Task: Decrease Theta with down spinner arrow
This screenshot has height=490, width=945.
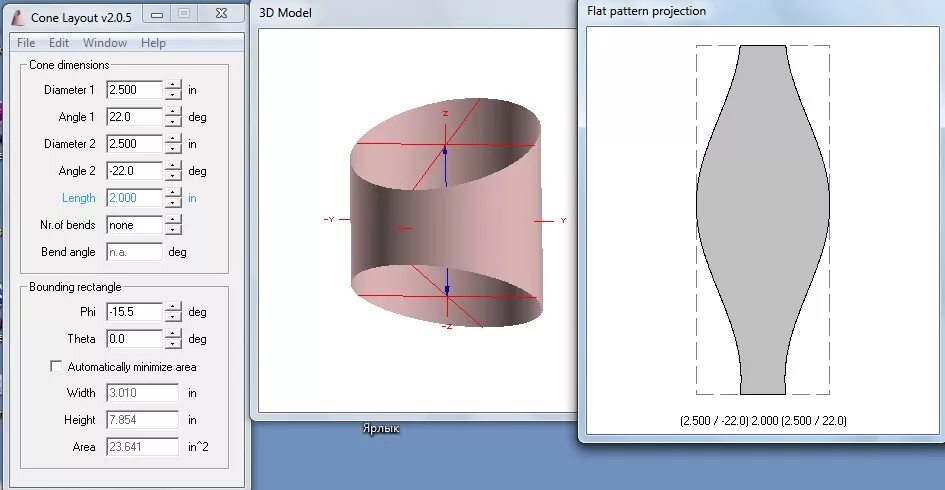Action: point(173,344)
